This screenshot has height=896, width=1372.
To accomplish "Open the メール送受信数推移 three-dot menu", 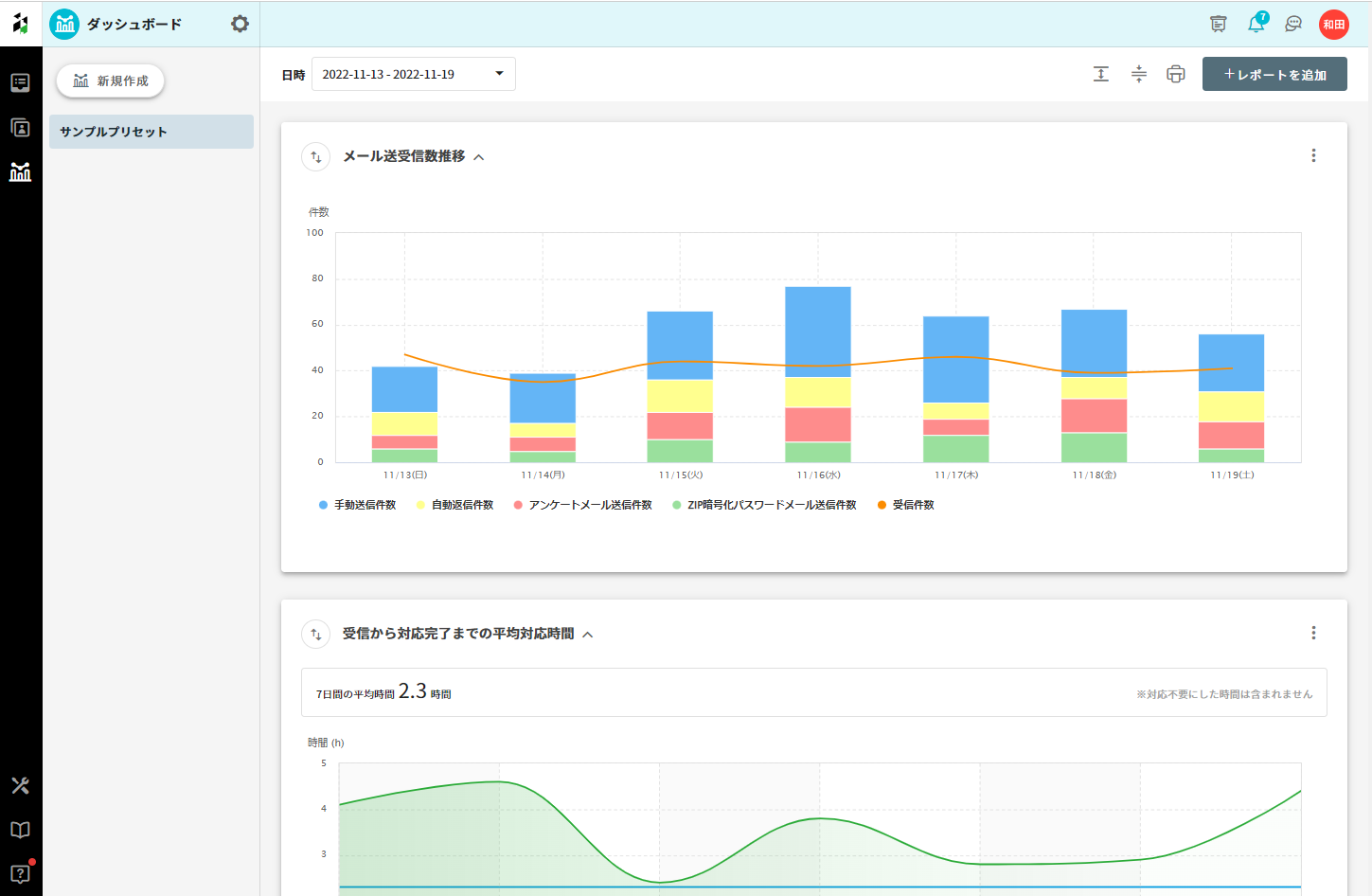I will click(1313, 155).
